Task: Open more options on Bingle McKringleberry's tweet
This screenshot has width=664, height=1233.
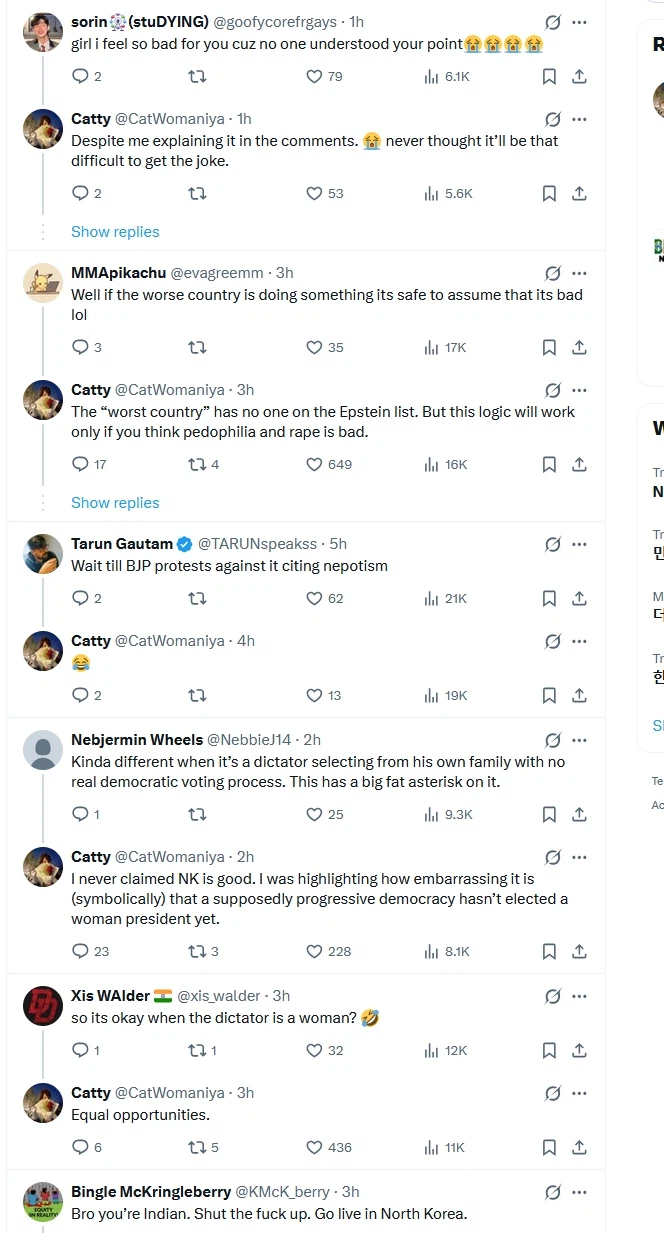Action: point(579,1192)
